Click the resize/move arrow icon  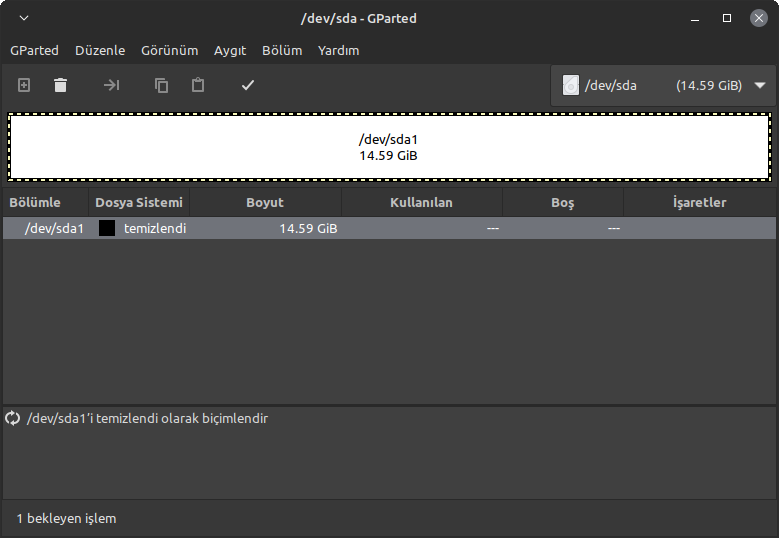(x=111, y=85)
